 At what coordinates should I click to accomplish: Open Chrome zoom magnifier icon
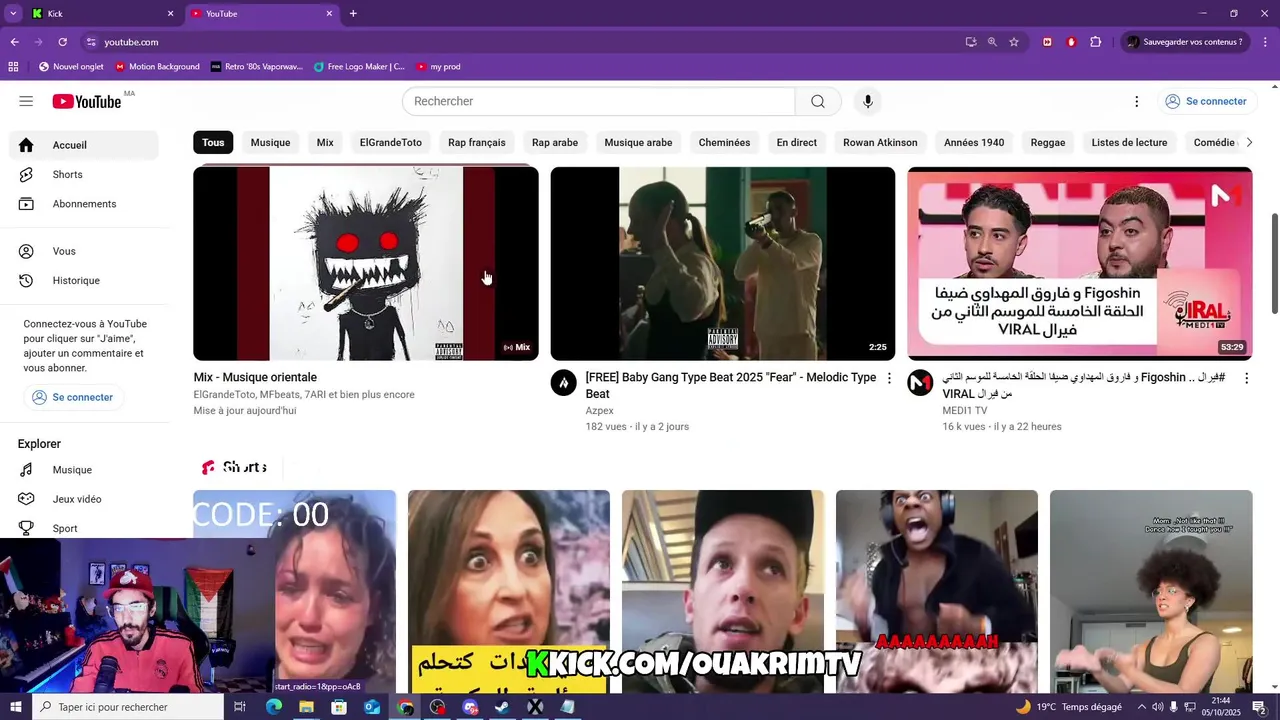coord(992,42)
